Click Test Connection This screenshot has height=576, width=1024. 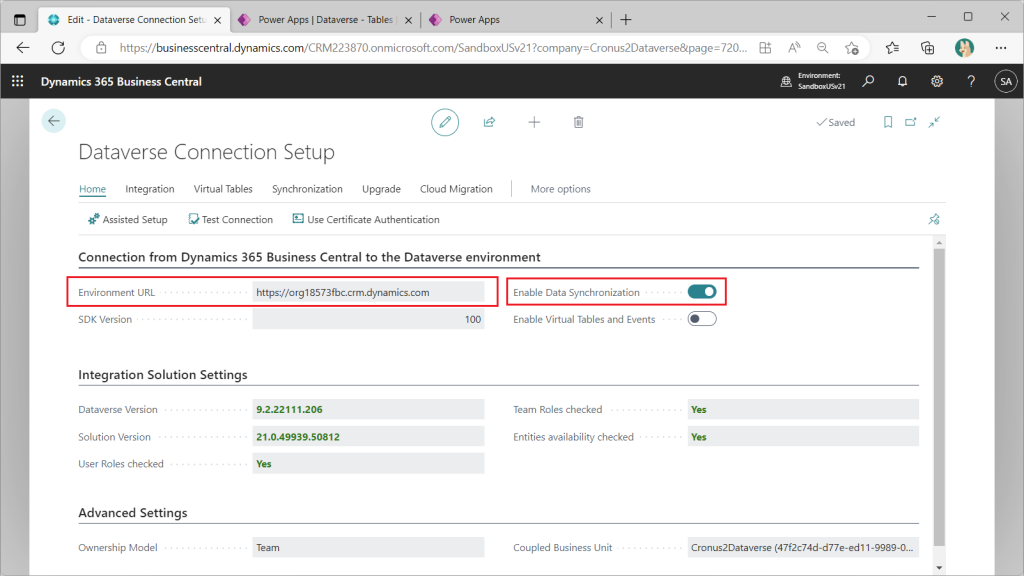231,219
